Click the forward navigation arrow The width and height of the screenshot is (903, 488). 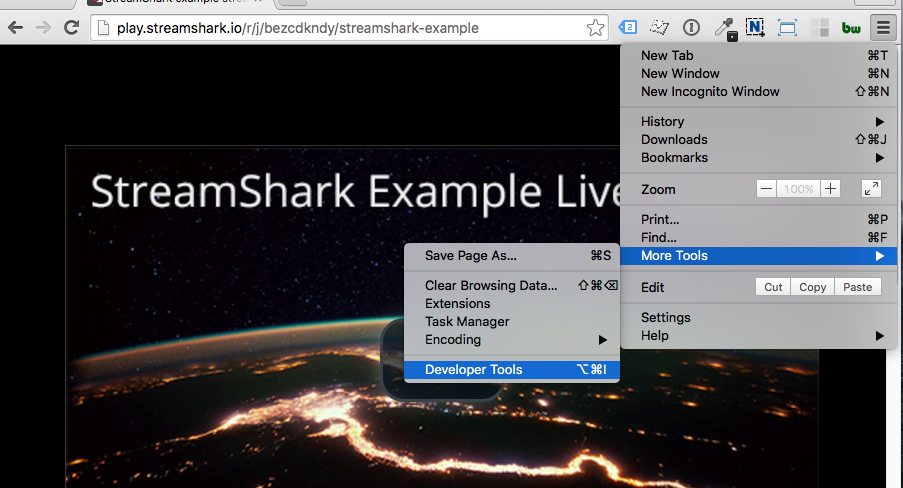44,27
